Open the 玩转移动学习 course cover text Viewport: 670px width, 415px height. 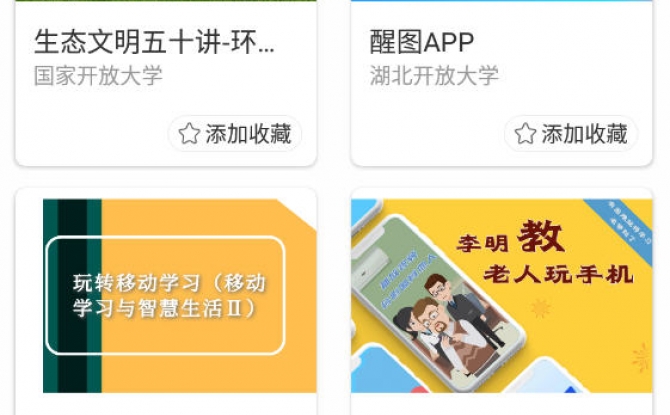(x=169, y=296)
